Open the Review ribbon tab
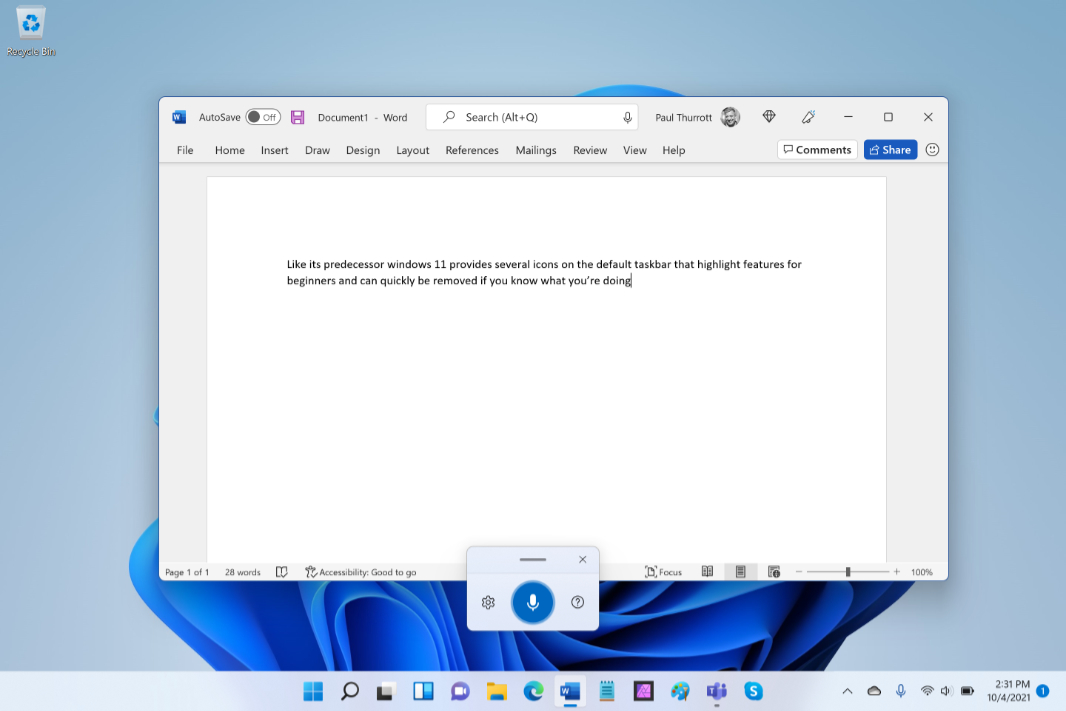 coord(589,150)
